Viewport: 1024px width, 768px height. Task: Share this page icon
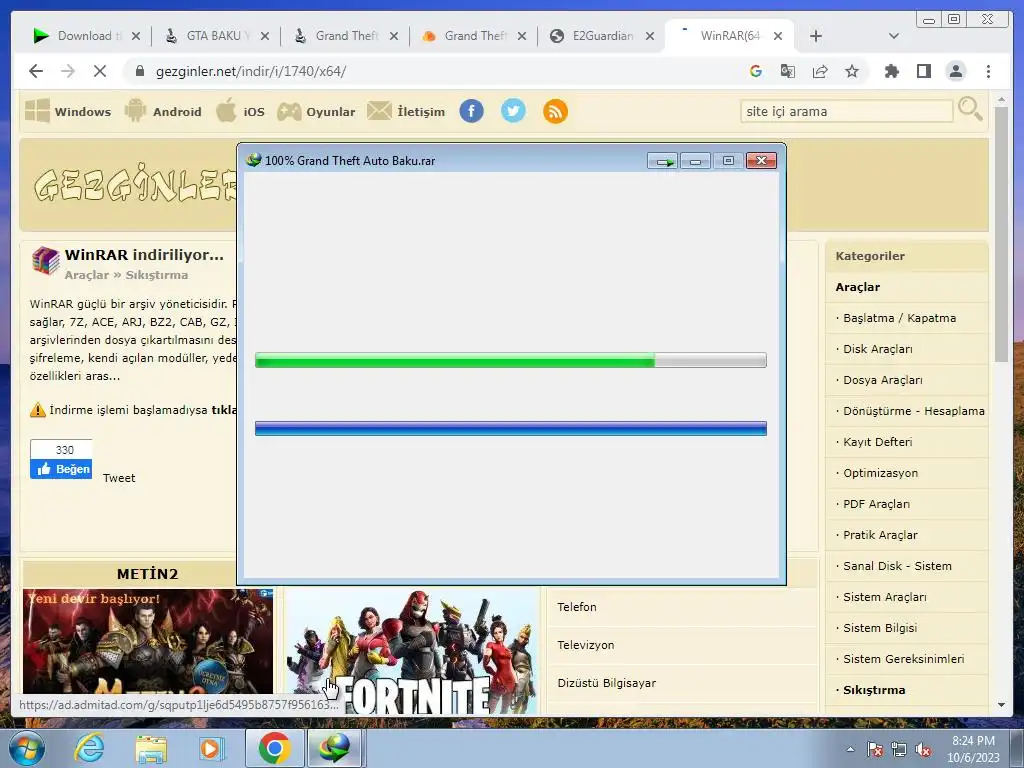[x=820, y=71]
